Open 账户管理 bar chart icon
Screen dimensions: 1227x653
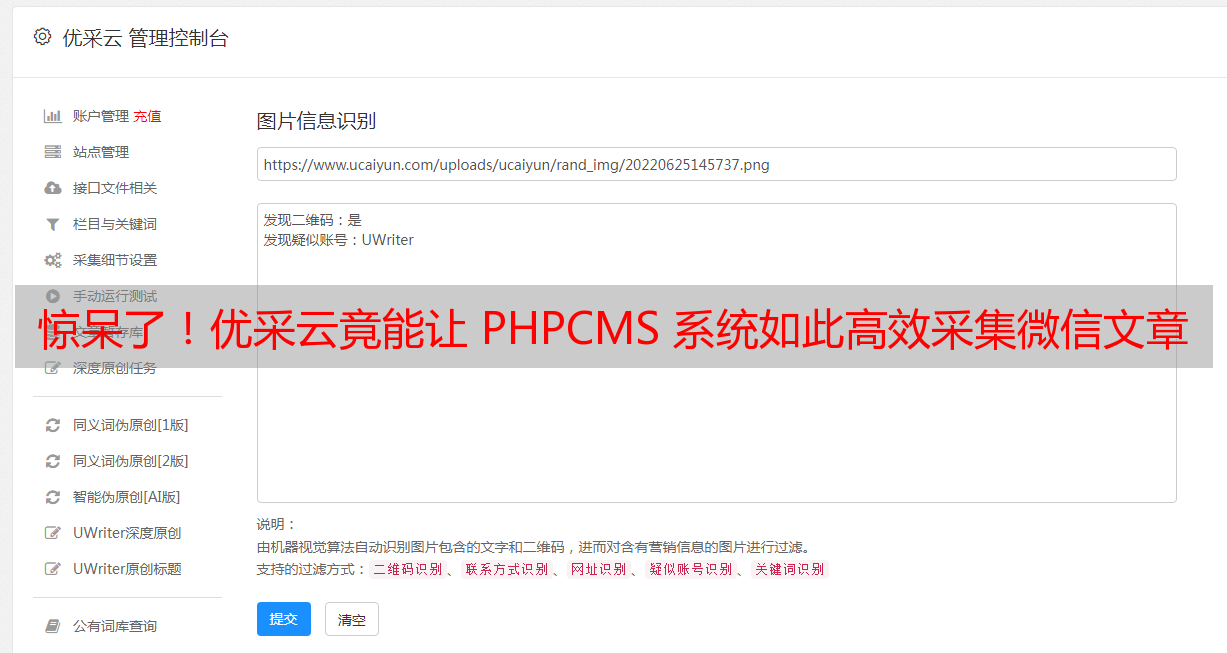pyautogui.click(x=53, y=116)
